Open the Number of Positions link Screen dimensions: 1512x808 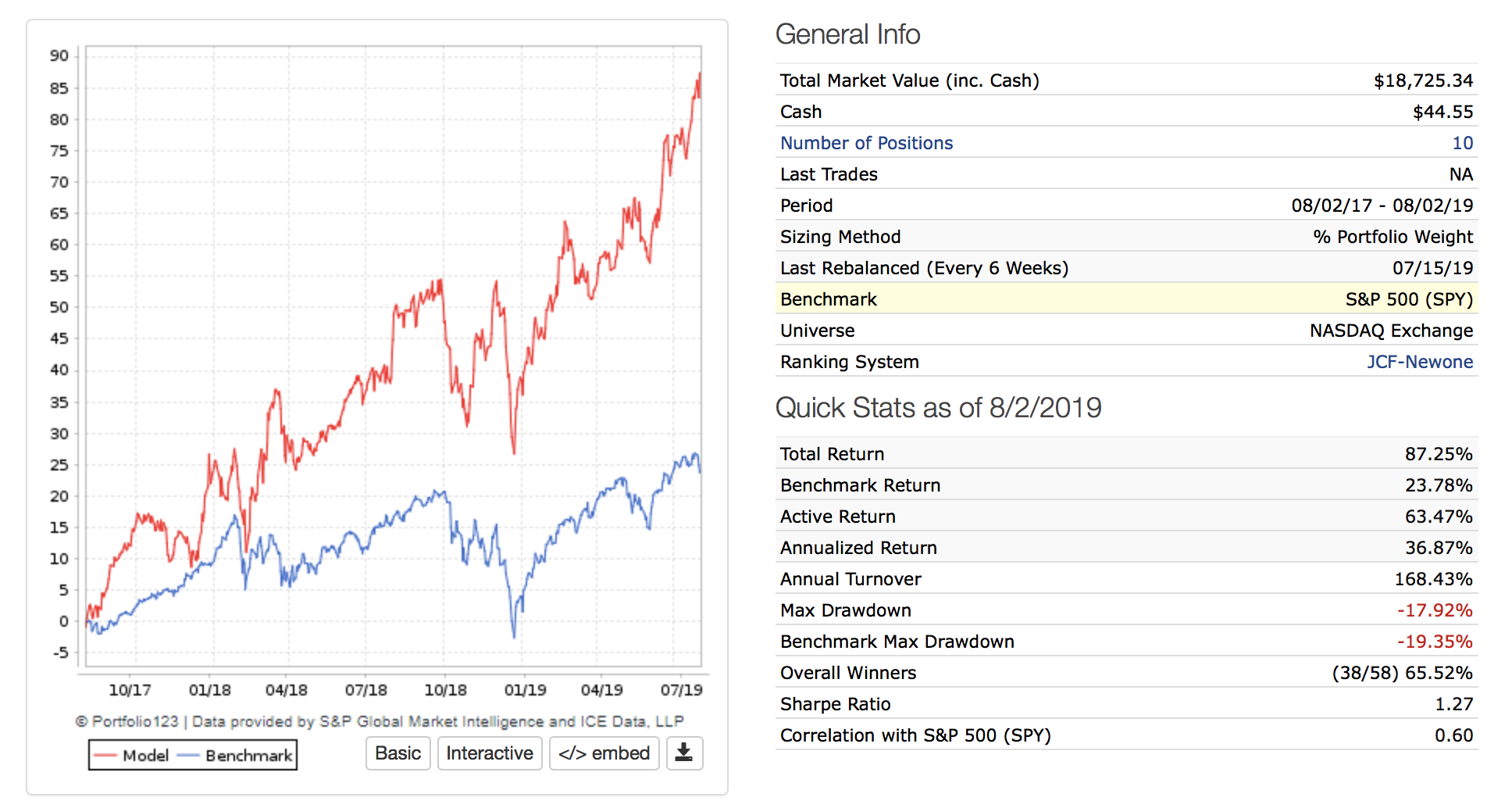coord(866,143)
